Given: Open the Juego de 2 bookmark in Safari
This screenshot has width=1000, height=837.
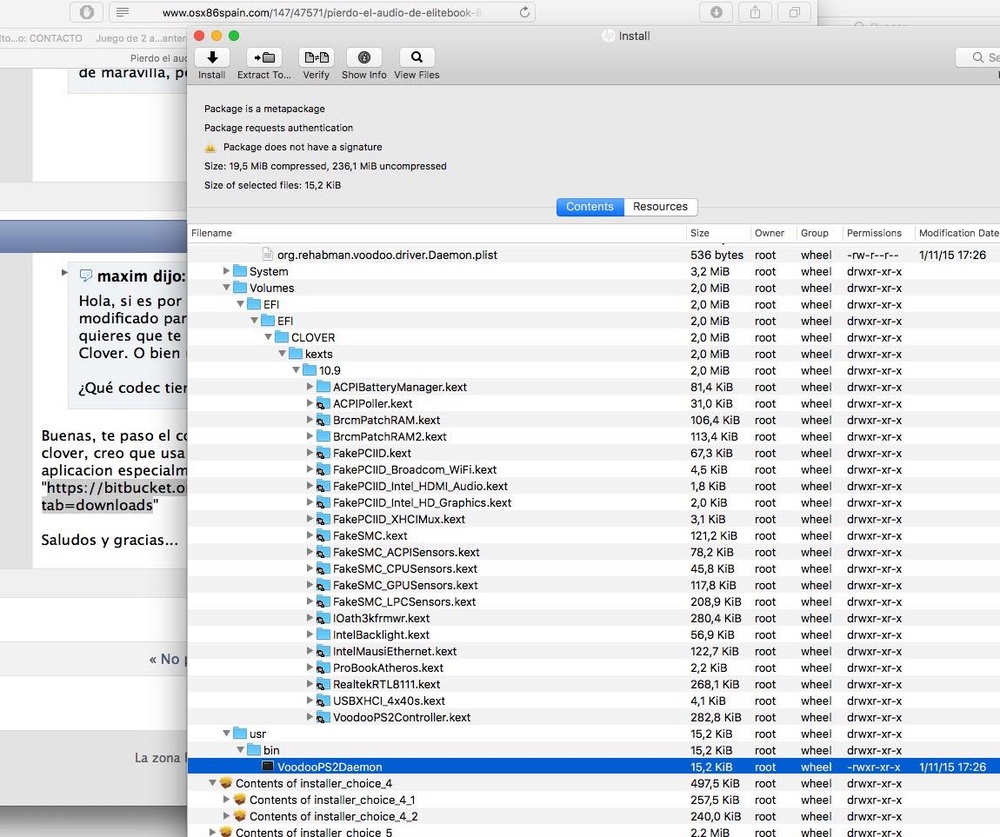Looking at the screenshot, I should coord(141,38).
